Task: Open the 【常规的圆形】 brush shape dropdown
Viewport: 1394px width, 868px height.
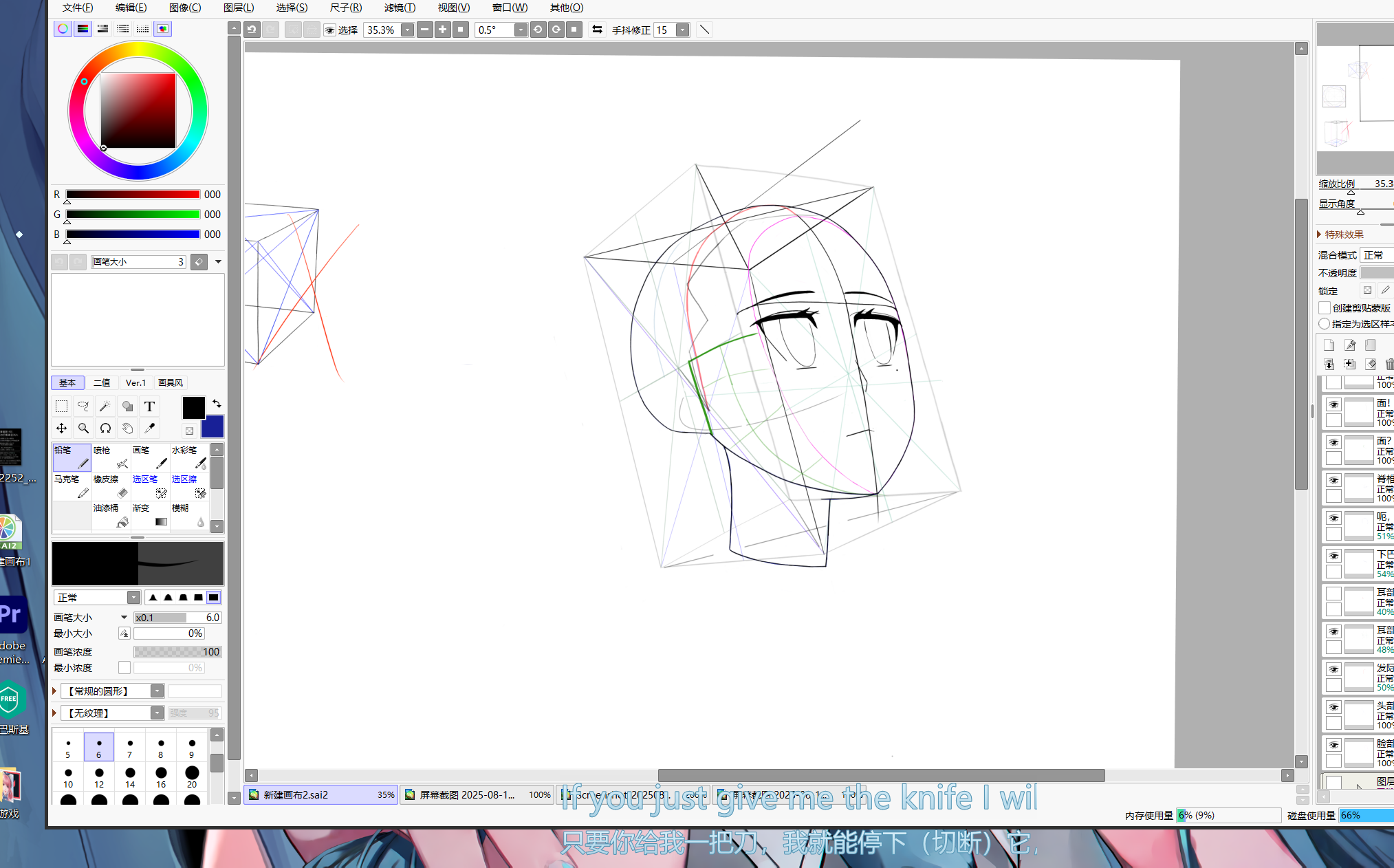Action: tap(157, 691)
